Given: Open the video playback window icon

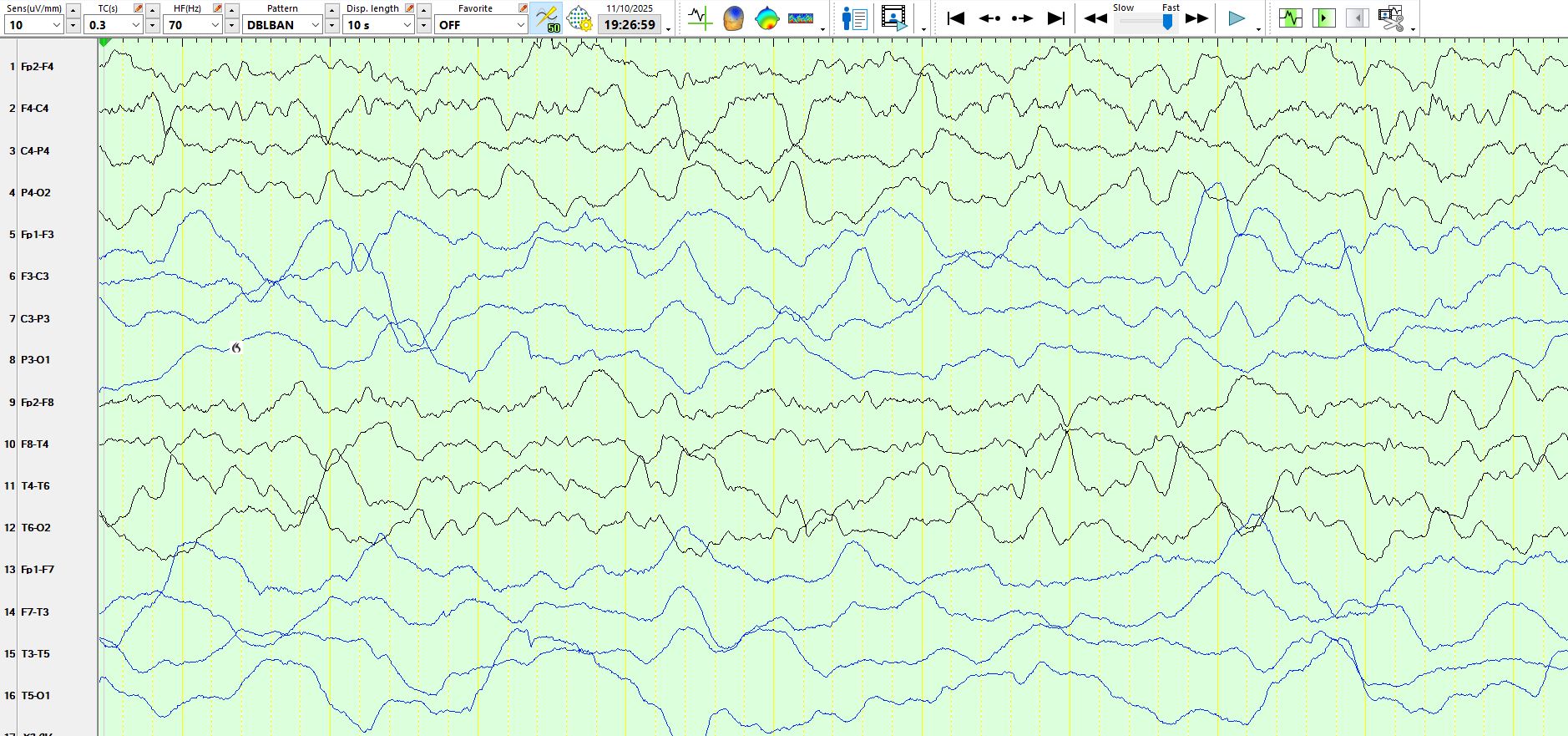Looking at the screenshot, I should click(x=894, y=18).
